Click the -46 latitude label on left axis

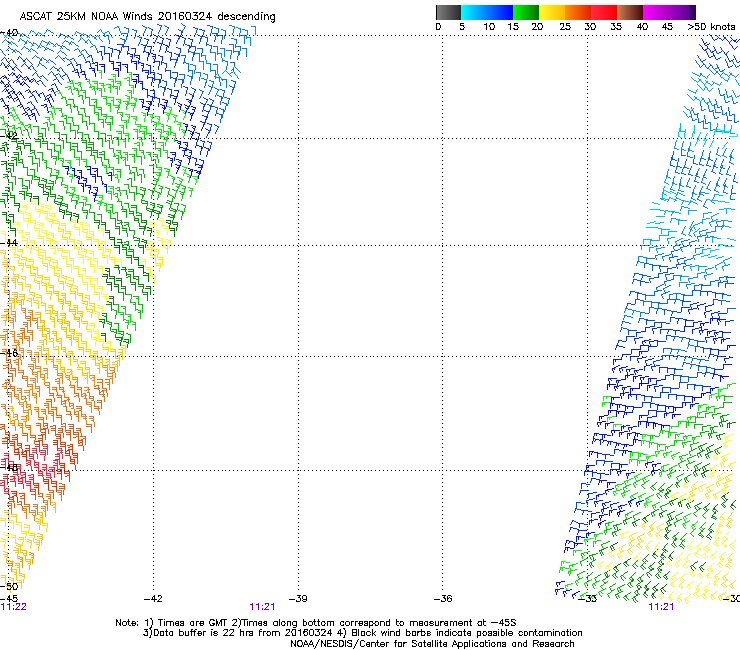click(x=9, y=353)
